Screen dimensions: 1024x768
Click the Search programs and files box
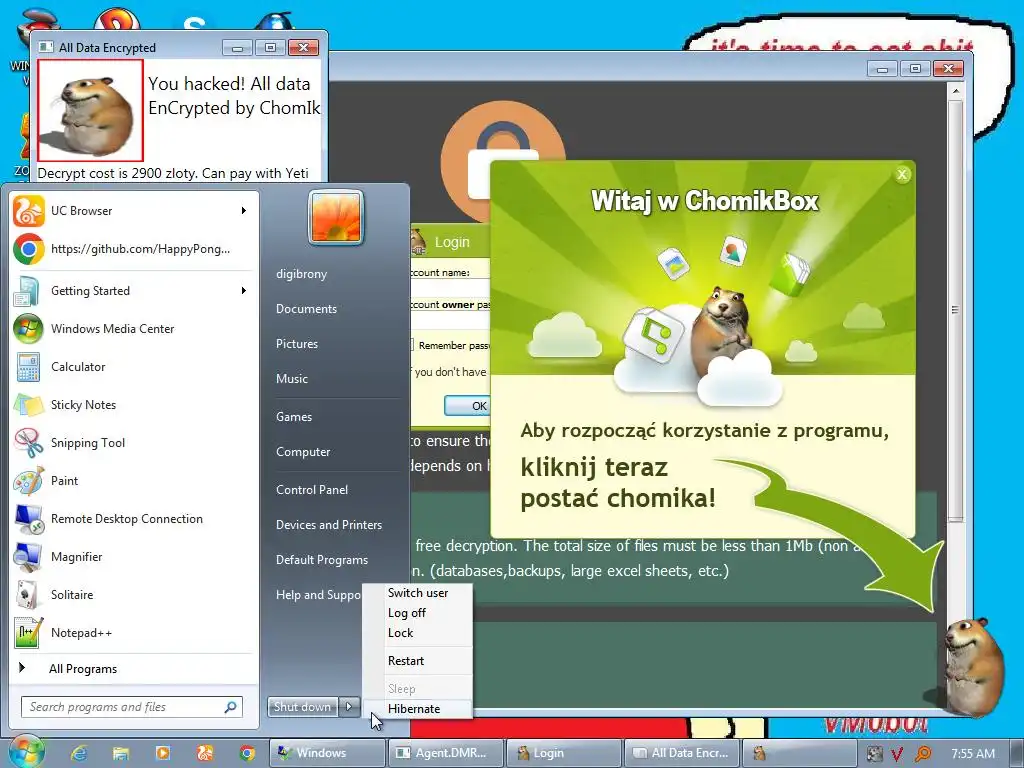pos(132,707)
